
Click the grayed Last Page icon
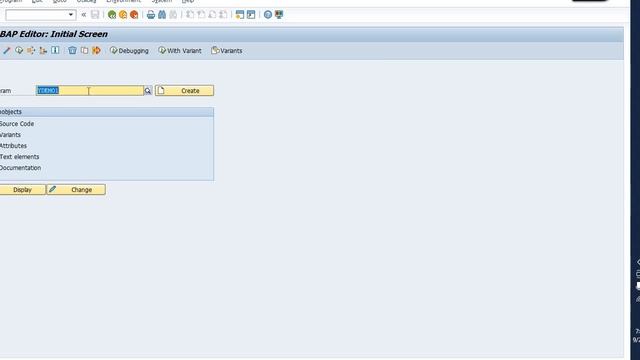click(x=223, y=15)
